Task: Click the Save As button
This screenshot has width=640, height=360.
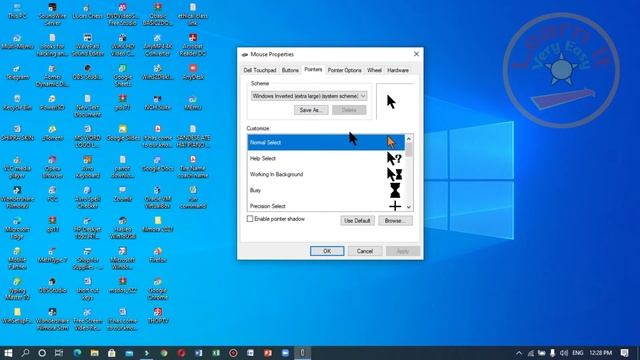Action: click(x=311, y=110)
